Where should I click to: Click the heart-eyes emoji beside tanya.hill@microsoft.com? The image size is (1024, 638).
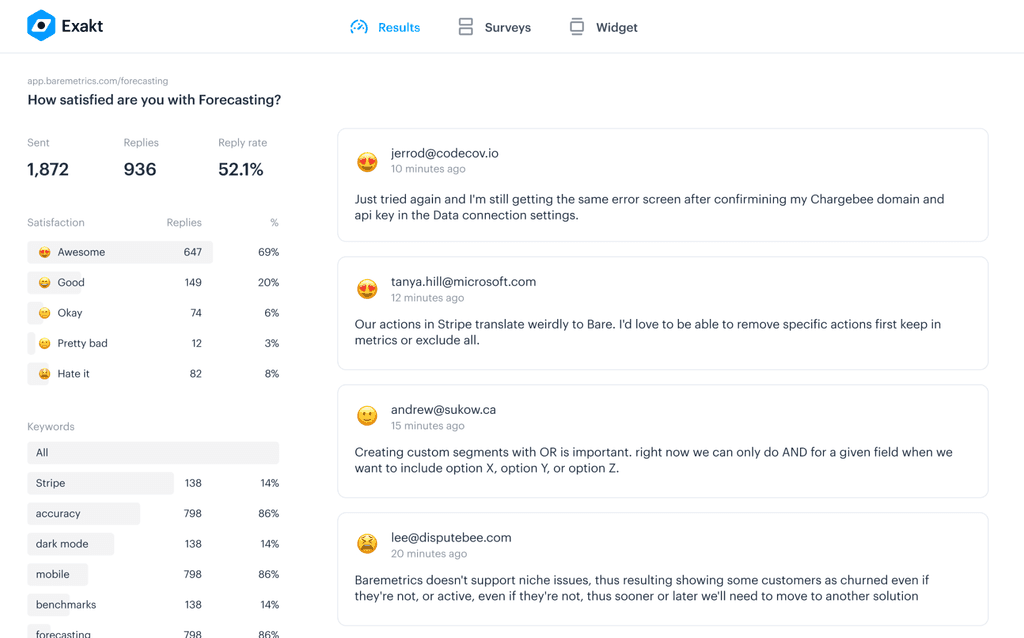click(x=367, y=289)
